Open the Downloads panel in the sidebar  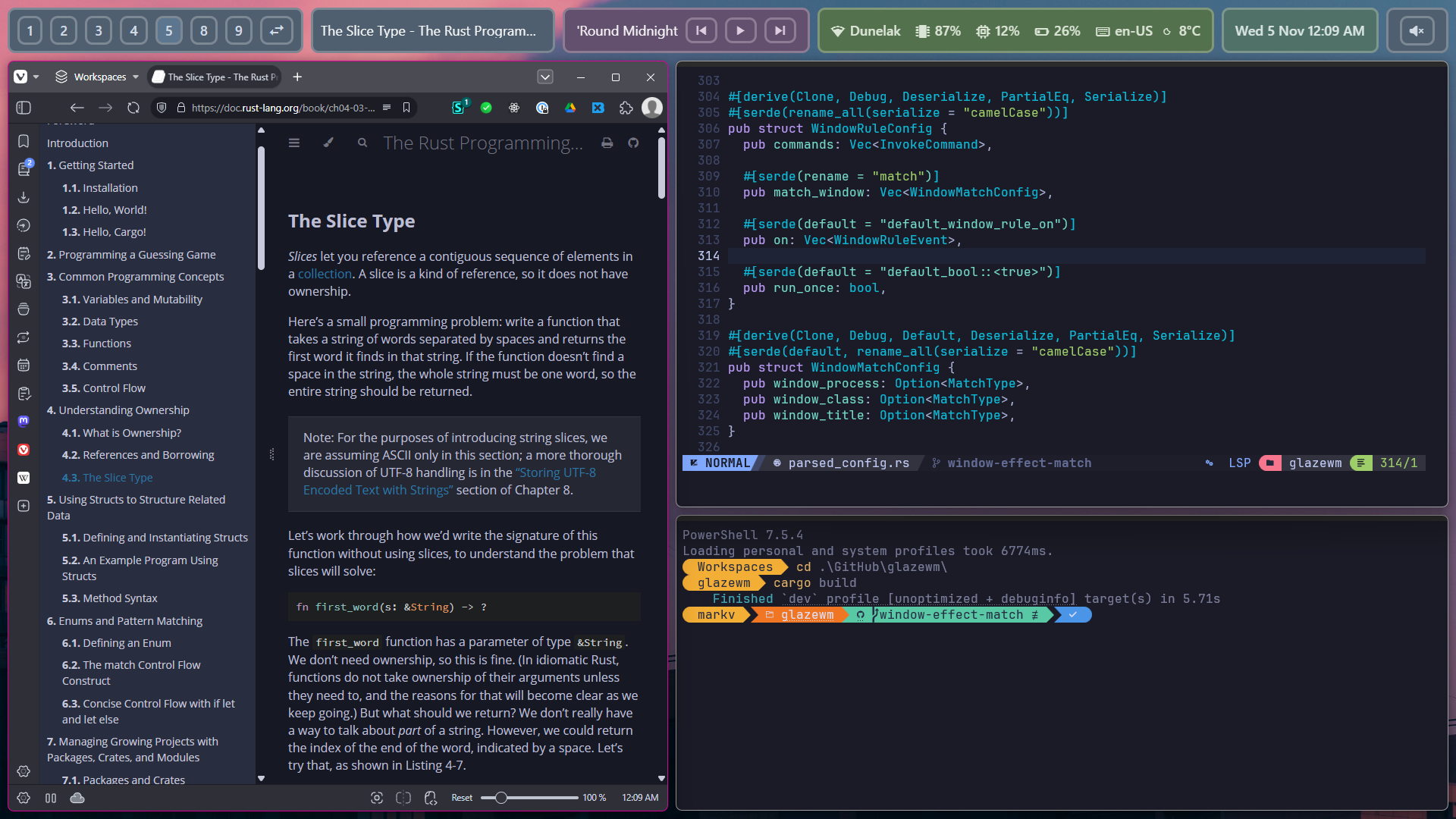pos(24,198)
